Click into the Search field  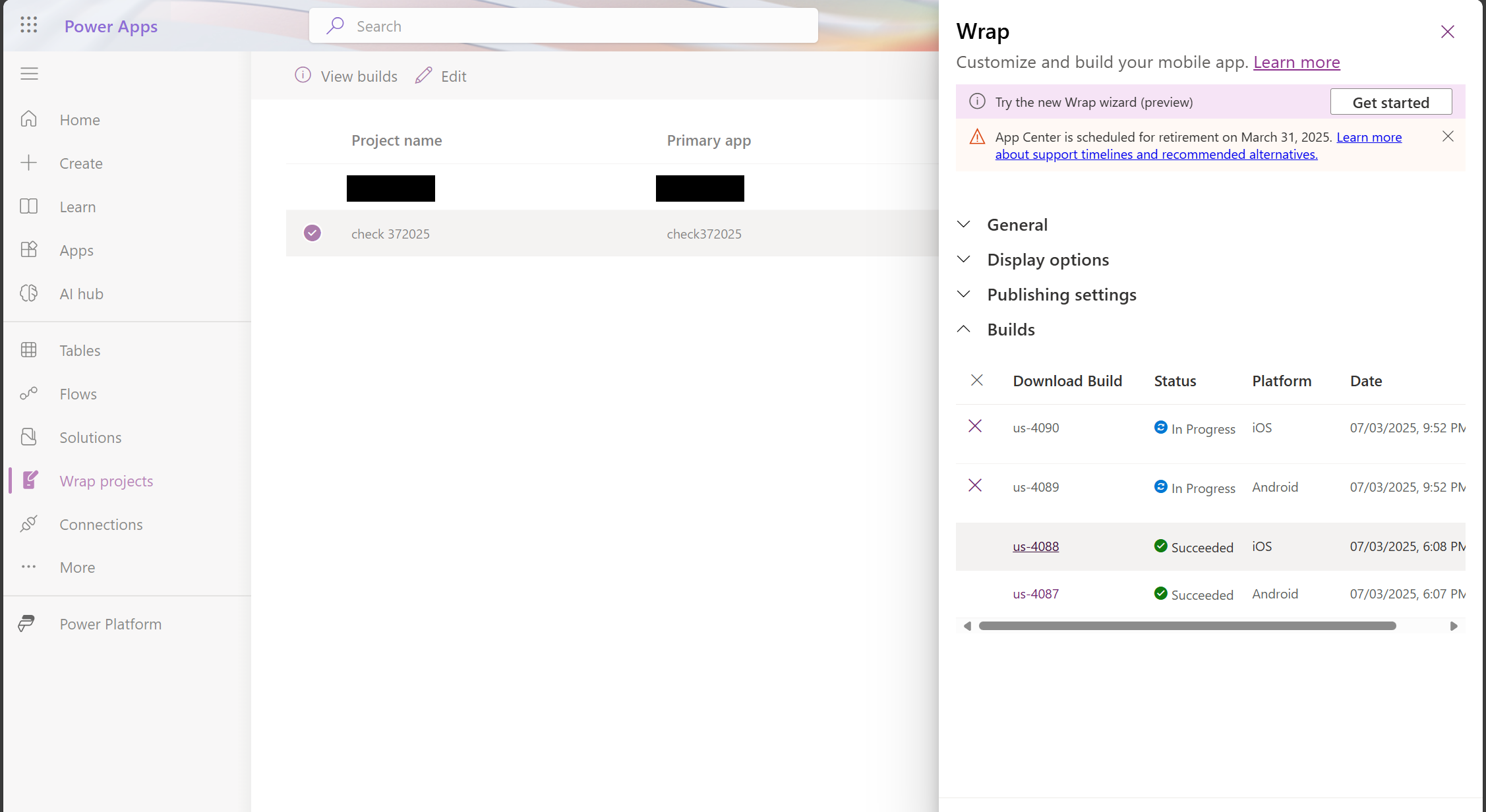point(563,26)
